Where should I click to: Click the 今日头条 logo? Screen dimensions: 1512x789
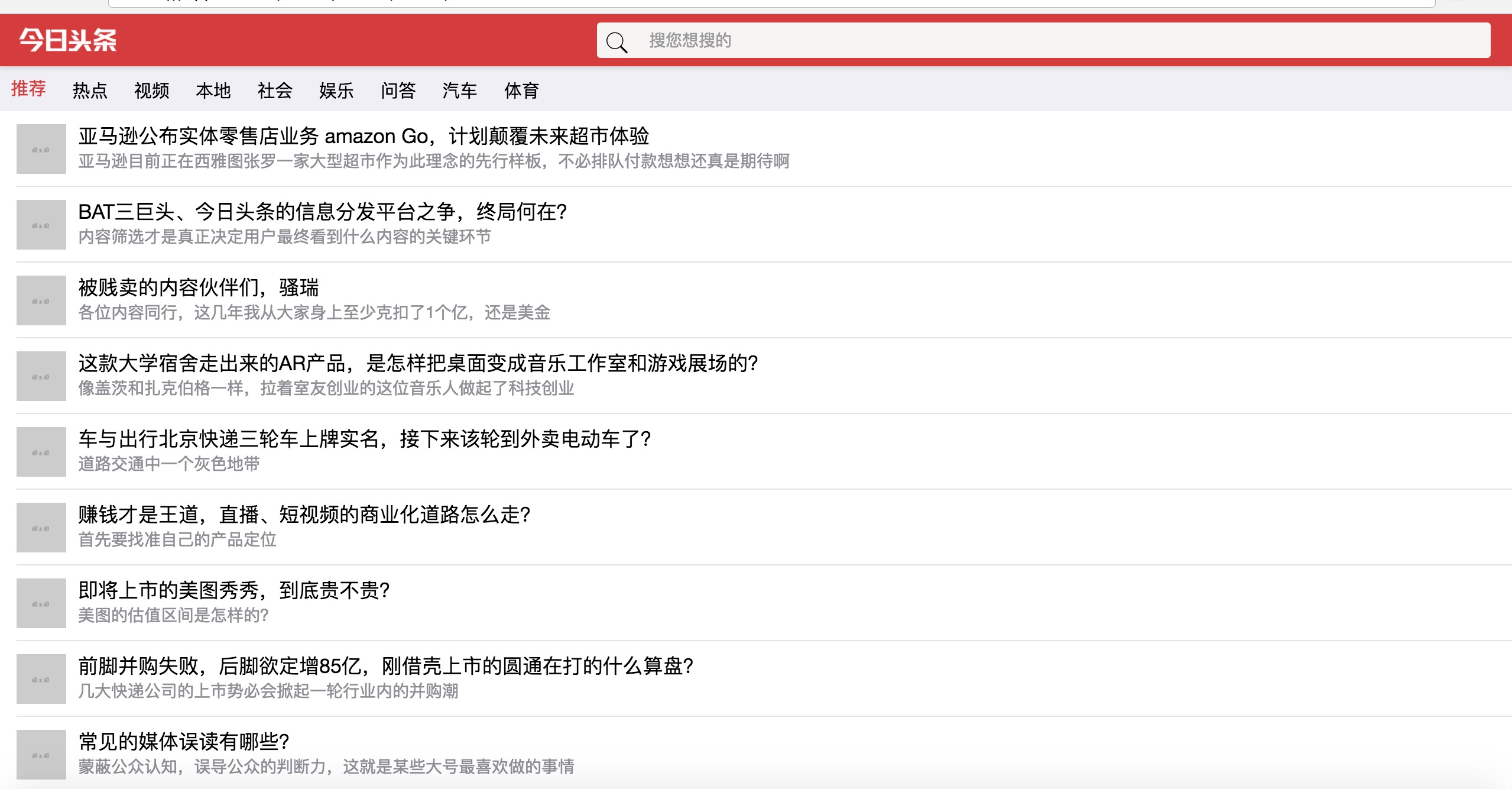click(x=68, y=40)
